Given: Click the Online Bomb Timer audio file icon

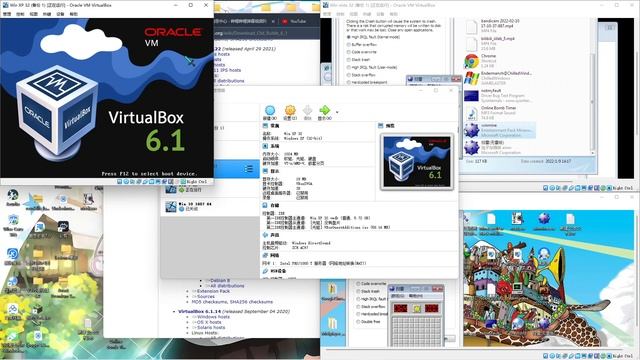Looking at the screenshot, I should pyautogui.click(x=471, y=113).
